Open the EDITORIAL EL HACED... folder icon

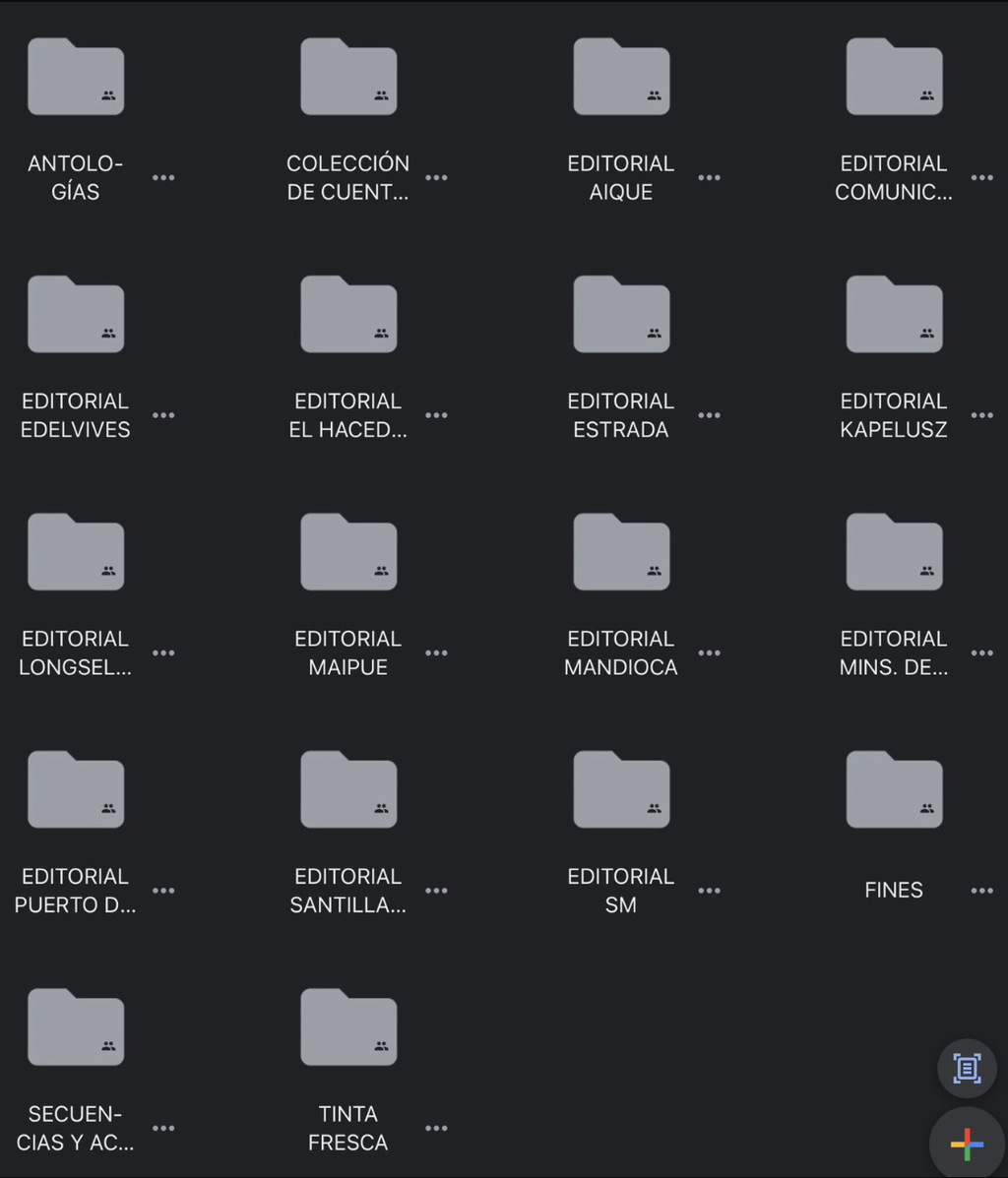coord(348,313)
